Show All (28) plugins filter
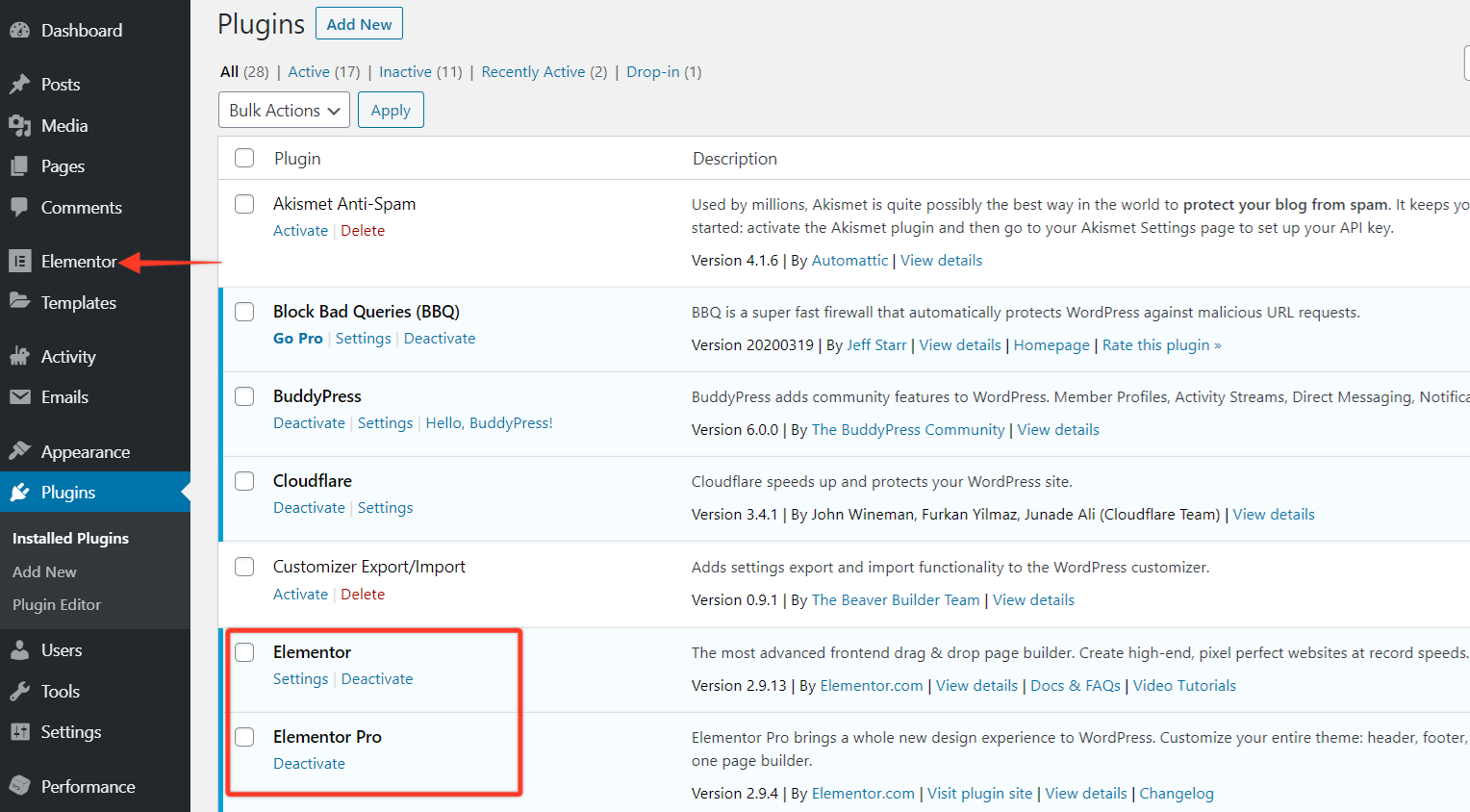This screenshot has width=1470, height=812. pos(244,71)
